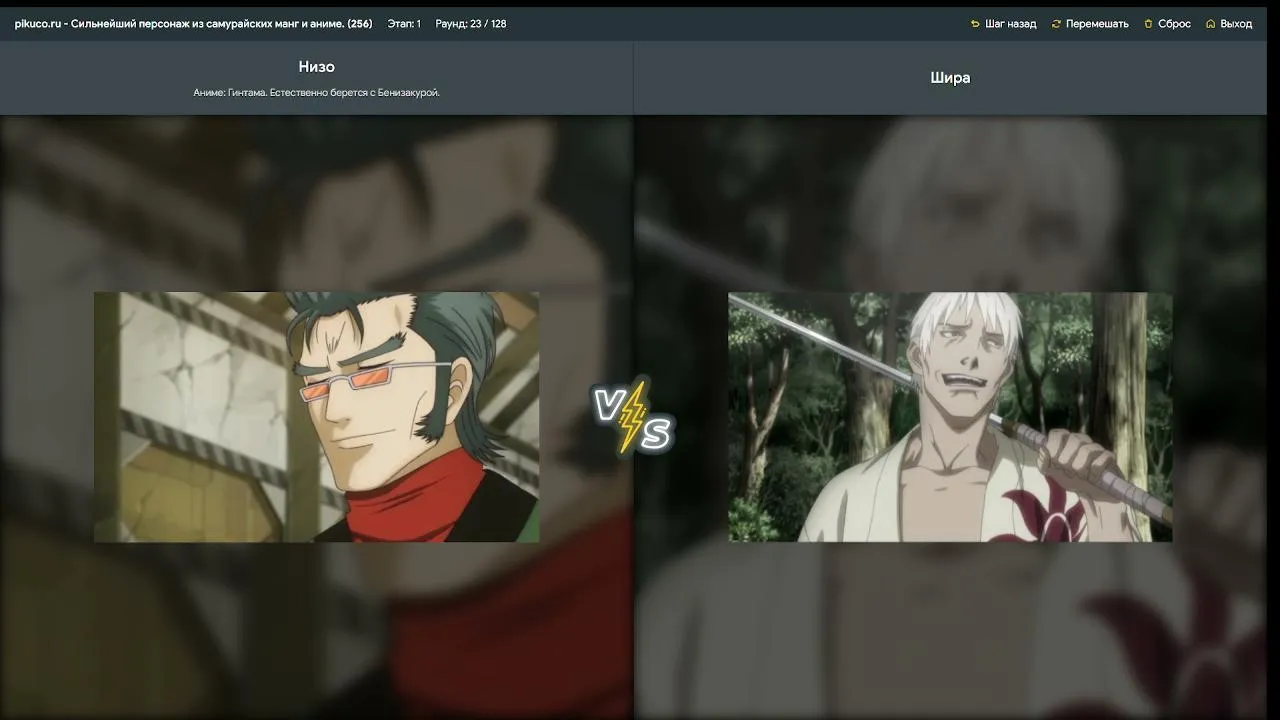Screen dimensions: 1280x720
Task: Reset the tournament with Сброс
Action: pos(1167,24)
